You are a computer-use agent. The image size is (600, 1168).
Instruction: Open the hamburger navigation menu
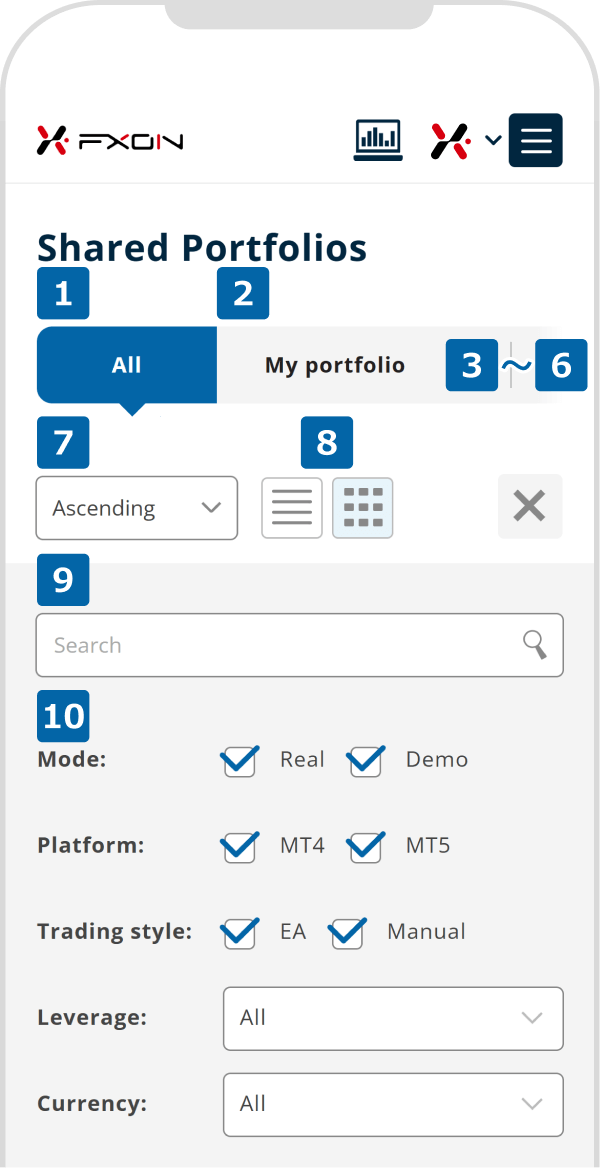tap(536, 140)
